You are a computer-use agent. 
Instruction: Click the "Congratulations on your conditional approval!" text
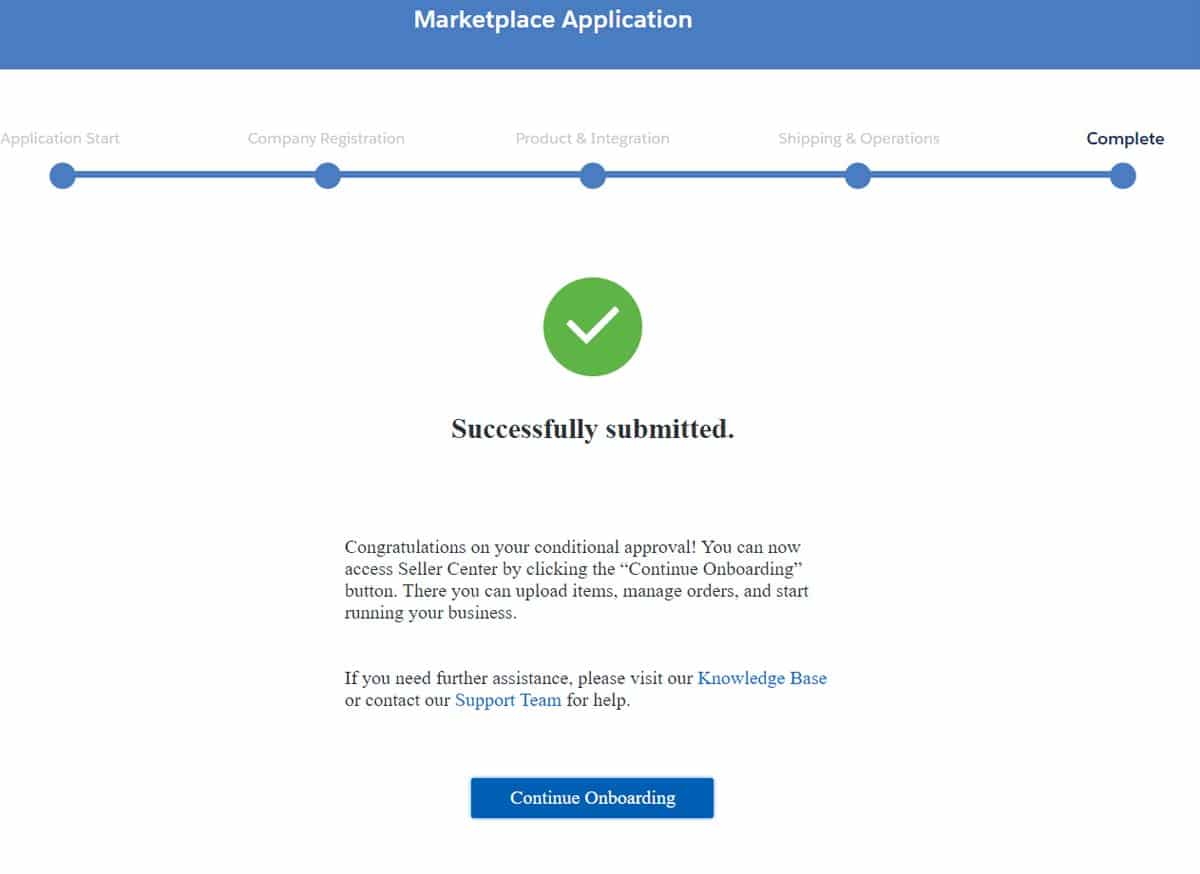(x=521, y=547)
